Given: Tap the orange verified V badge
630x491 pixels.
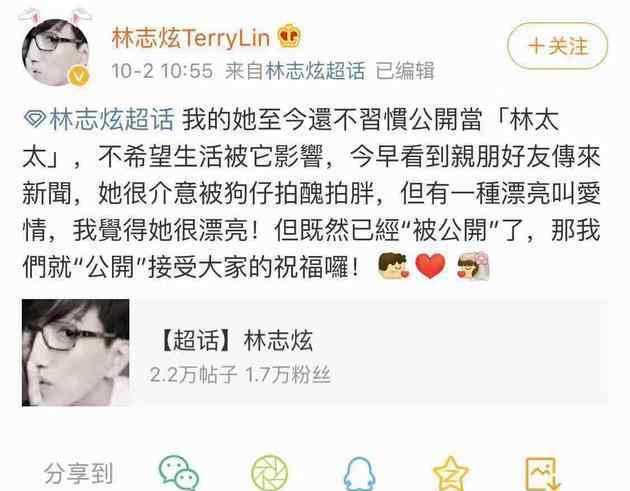Looking at the screenshot, I should [x=79, y=76].
